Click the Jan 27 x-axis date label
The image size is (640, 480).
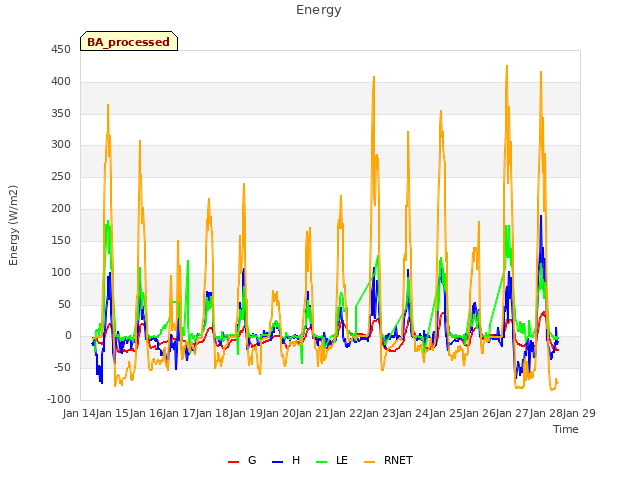coord(513,413)
